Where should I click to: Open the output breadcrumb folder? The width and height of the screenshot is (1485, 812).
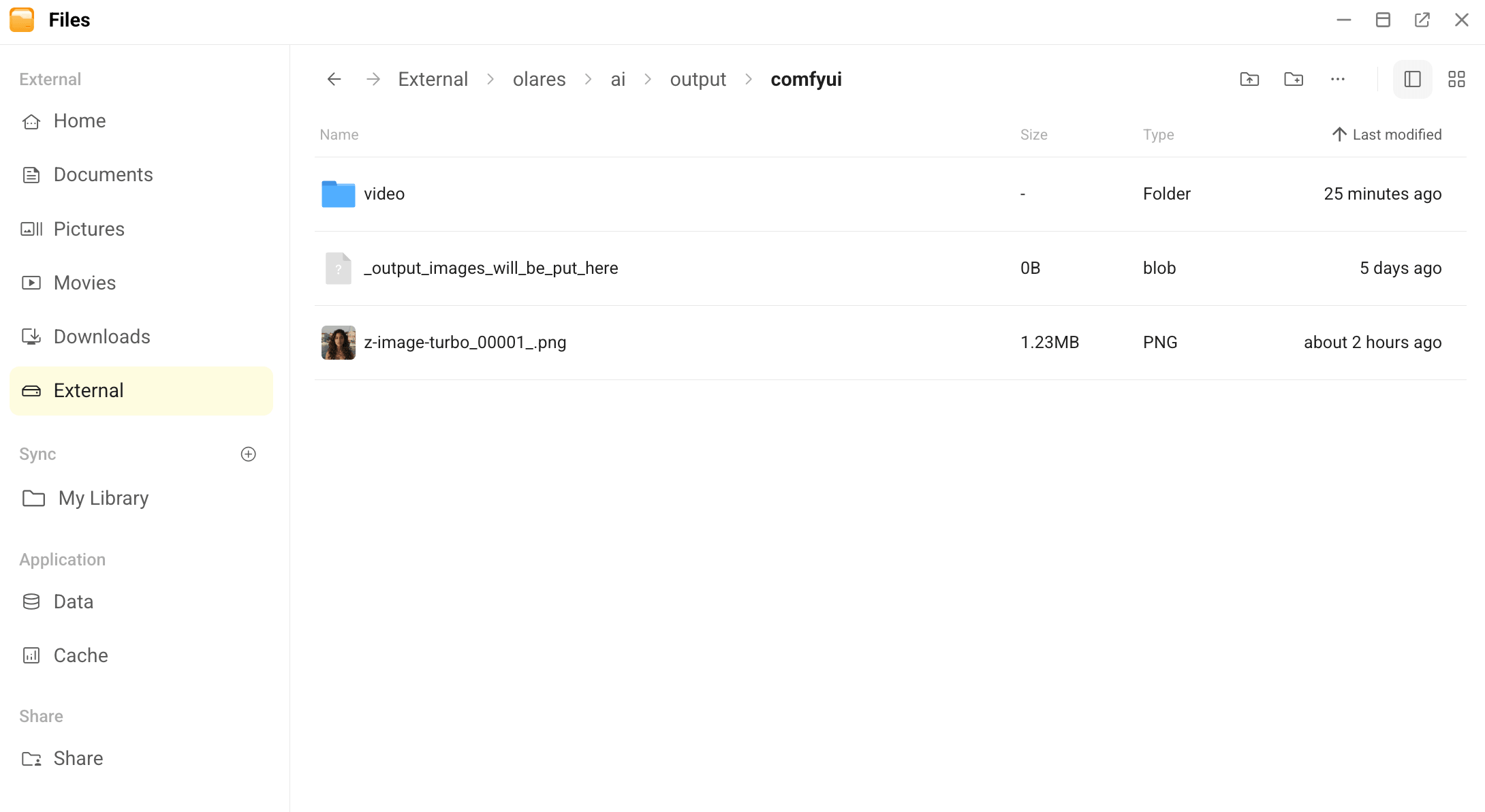pyautogui.click(x=698, y=79)
